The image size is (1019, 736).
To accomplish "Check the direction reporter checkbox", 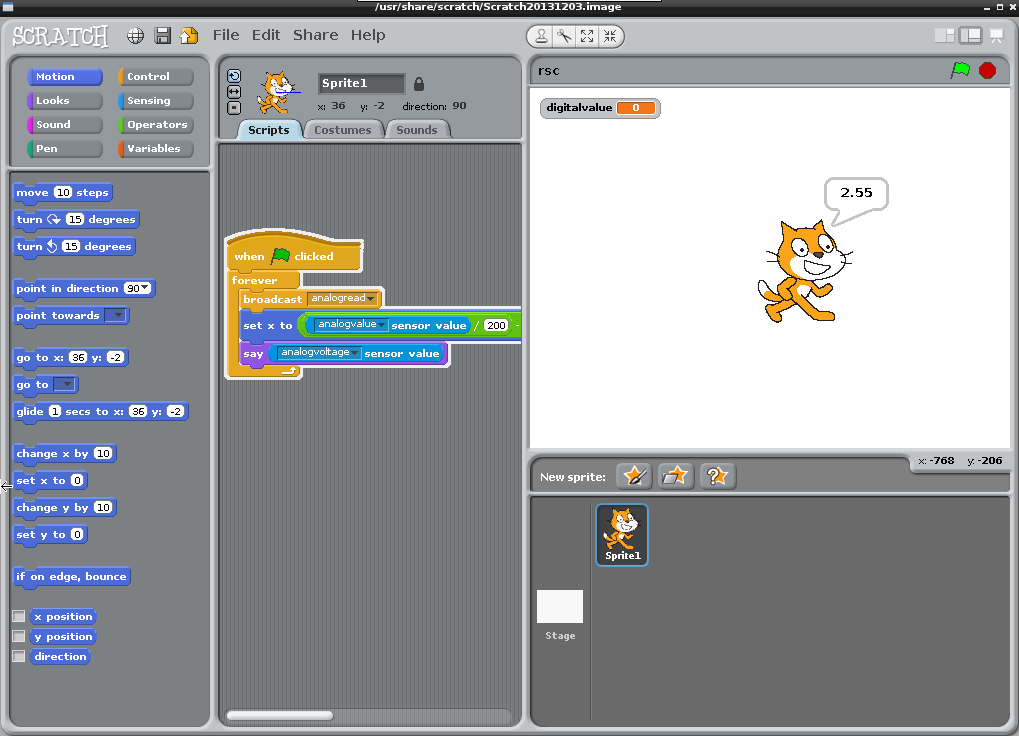I will [18, 657].
